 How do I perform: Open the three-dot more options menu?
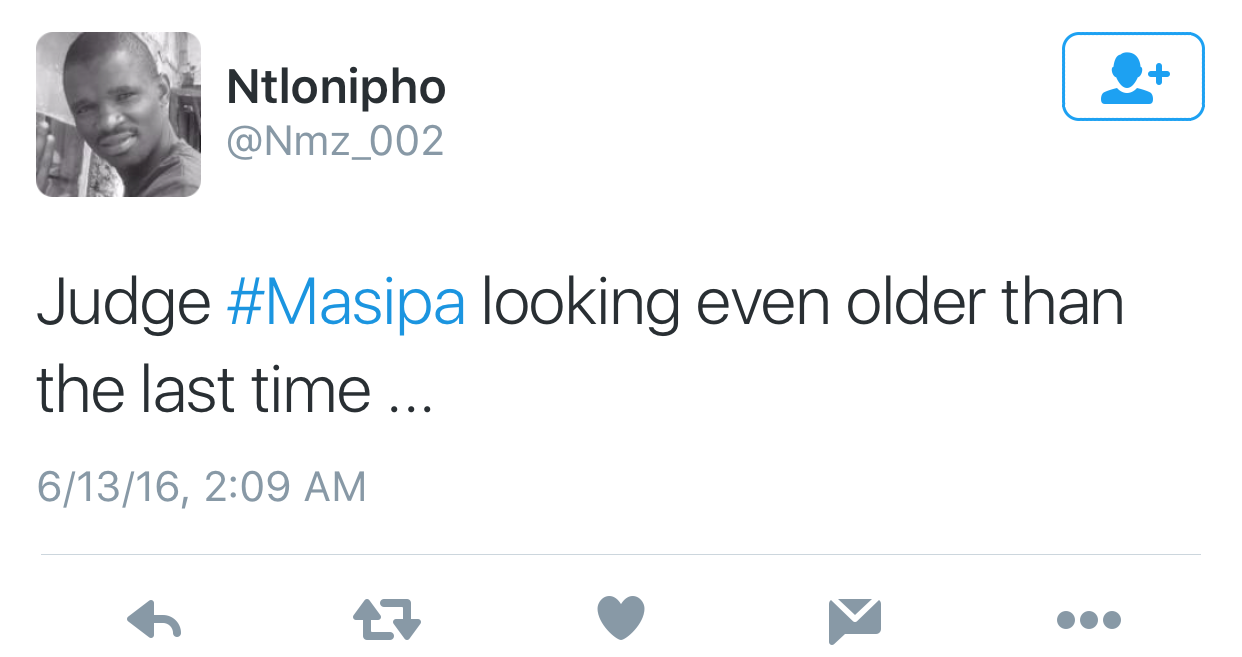[1089, 621]
